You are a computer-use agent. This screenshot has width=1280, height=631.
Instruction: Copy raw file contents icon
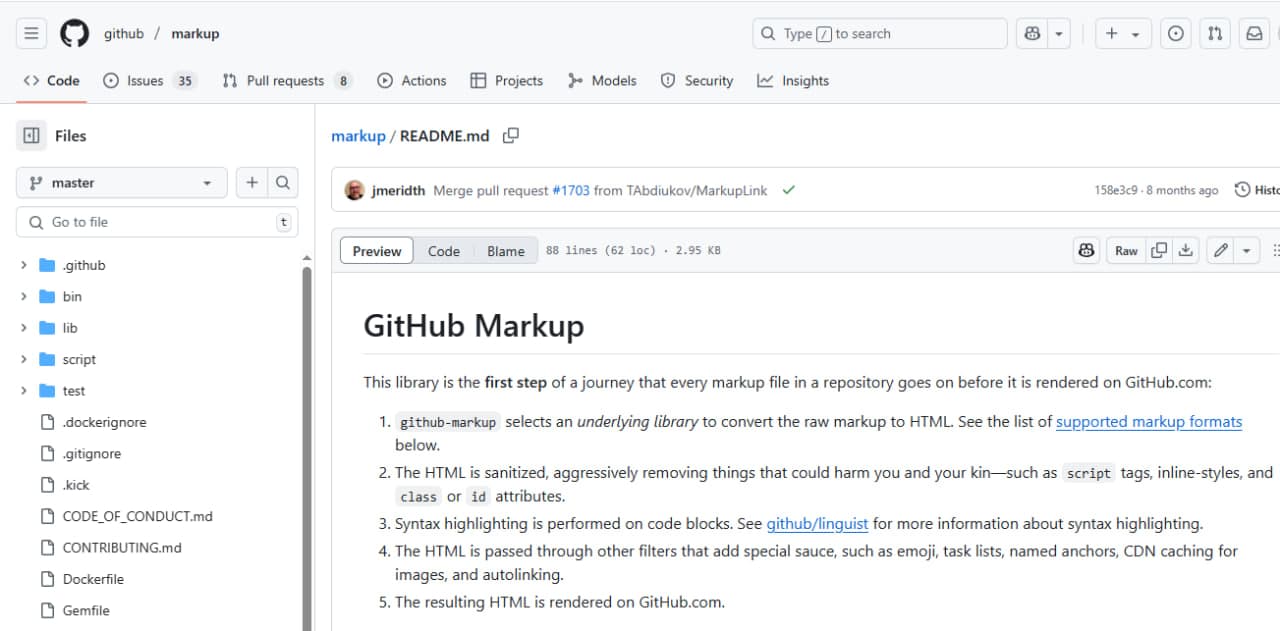coord(1159,250)
